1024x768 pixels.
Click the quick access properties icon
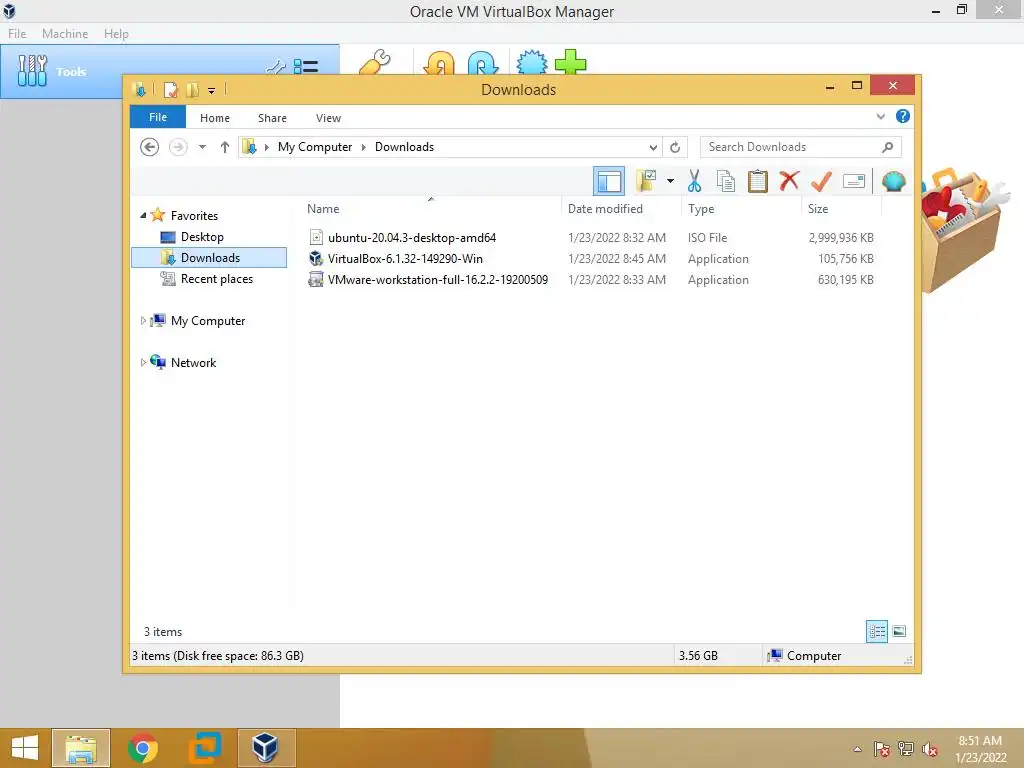coord(171,89)
